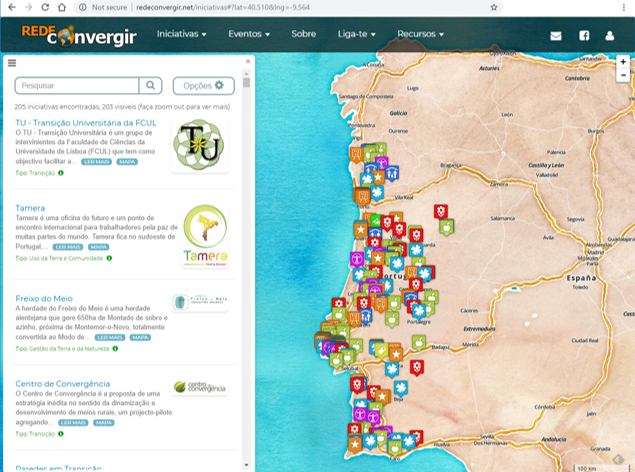Open the sidebar hamburger menu

click(x=12, y=63)
